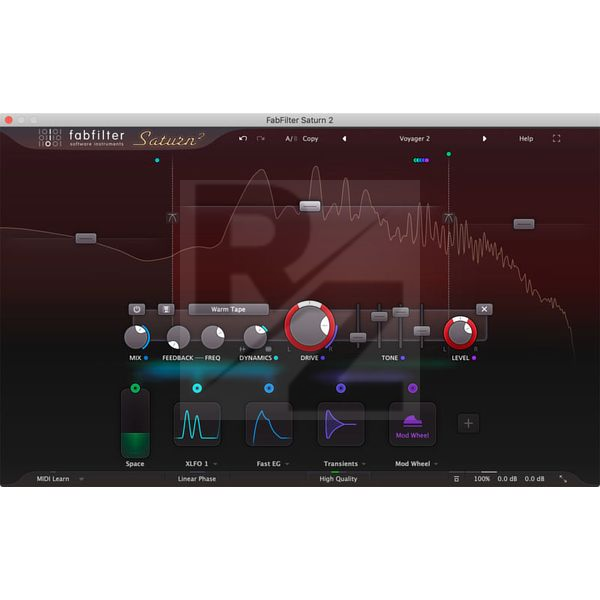Click the Dynamics modulation indicator dot
The image size is (600, 600).
(x=276, y=358)
